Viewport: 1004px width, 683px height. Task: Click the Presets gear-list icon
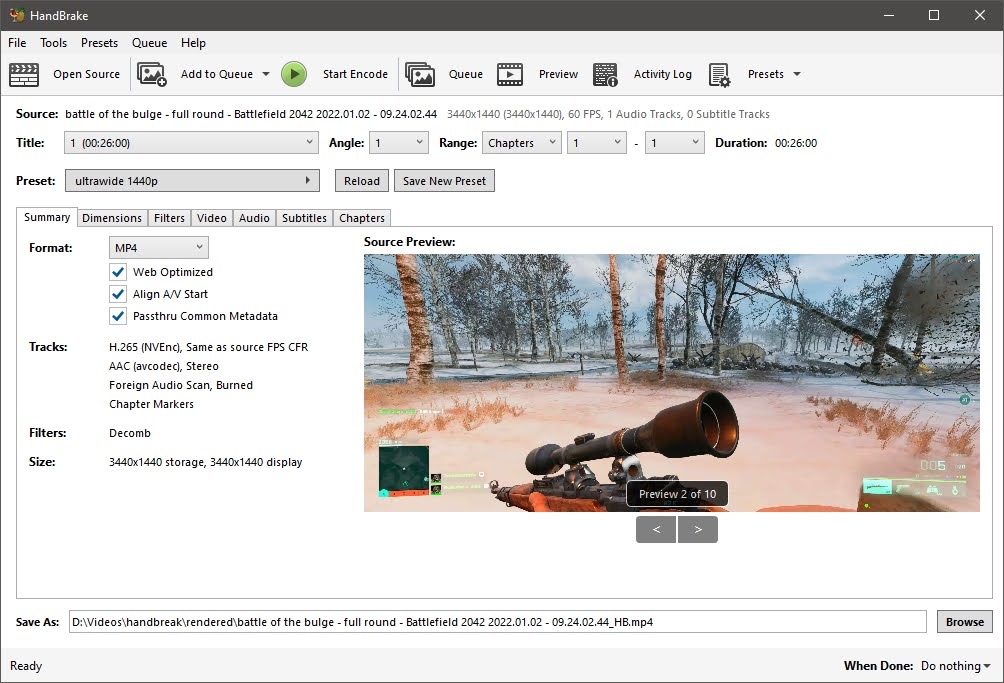point(719,74)
